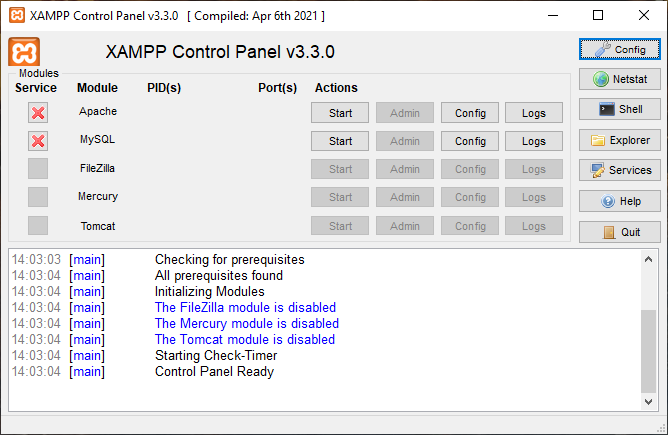
Task: Open Services with the tools icon
Action: (x=619, y=171)
